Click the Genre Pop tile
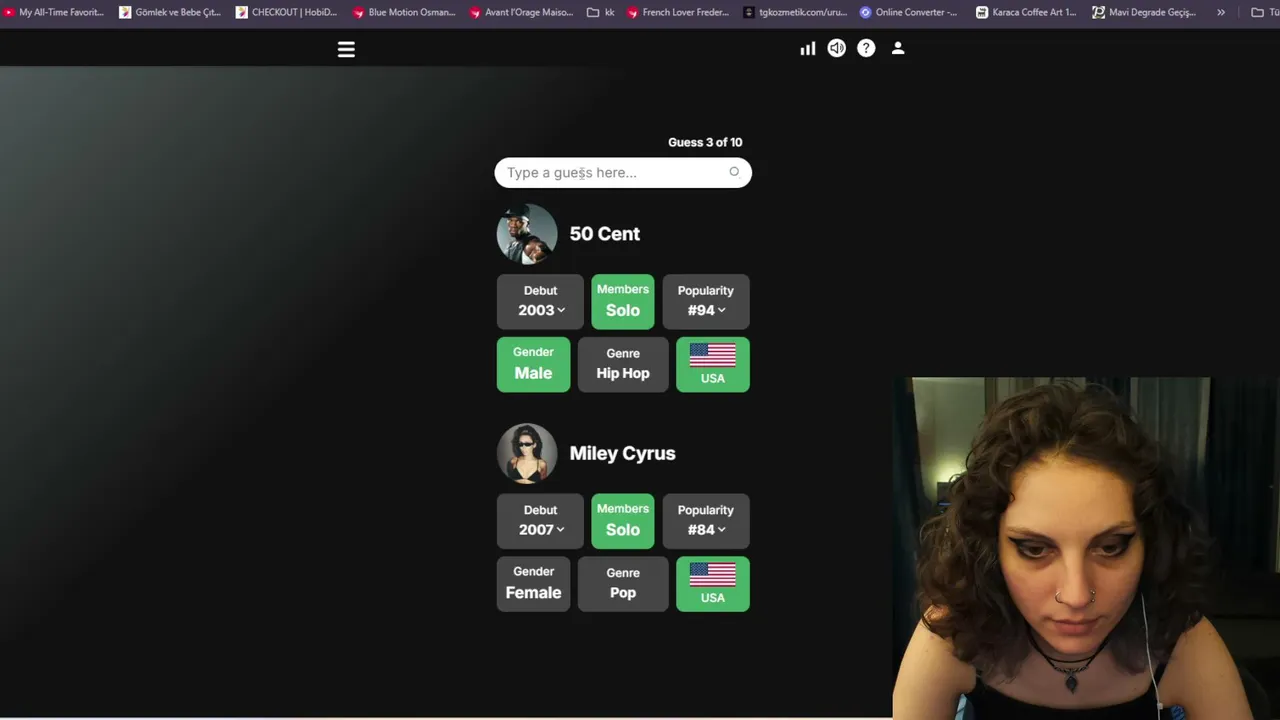The height and width of the screenshot is (720, 1280). click(623, 584)
